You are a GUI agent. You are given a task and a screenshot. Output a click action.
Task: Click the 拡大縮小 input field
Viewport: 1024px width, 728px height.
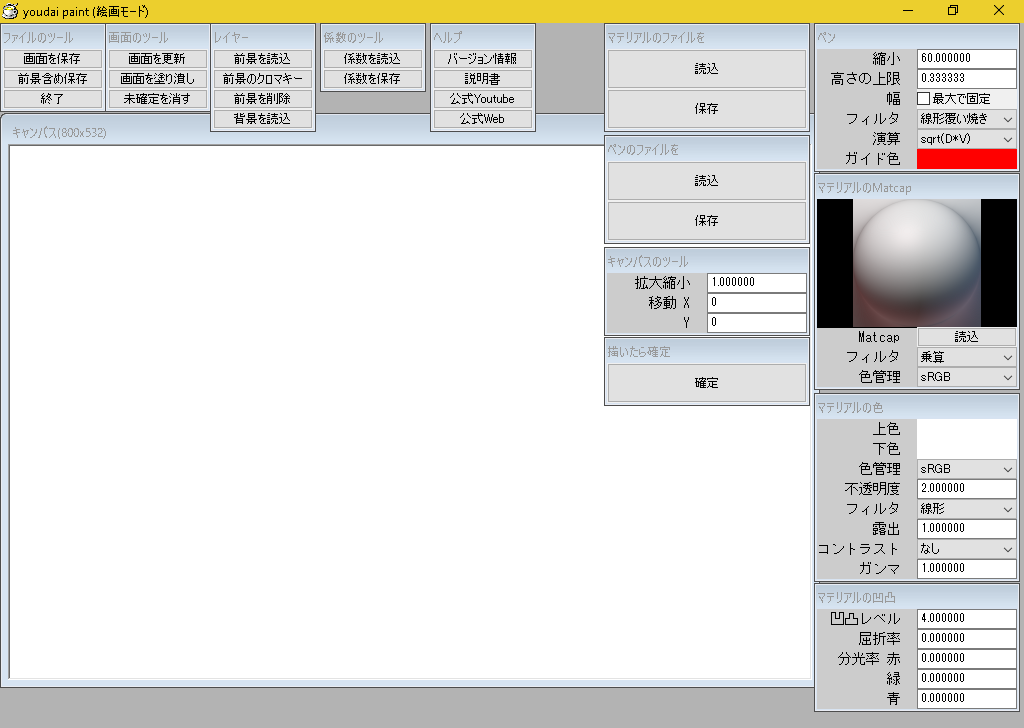click(756, 283)
